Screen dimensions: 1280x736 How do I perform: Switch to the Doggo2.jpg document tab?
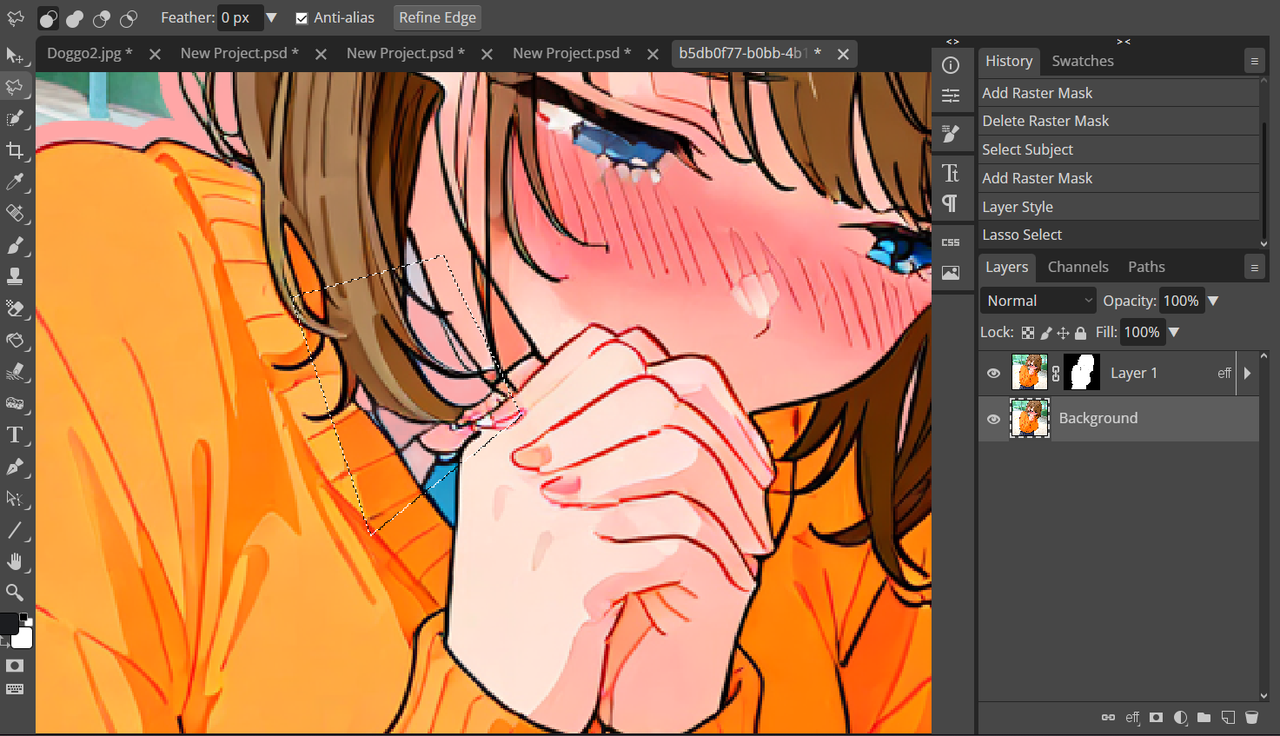tap(90, 53)
